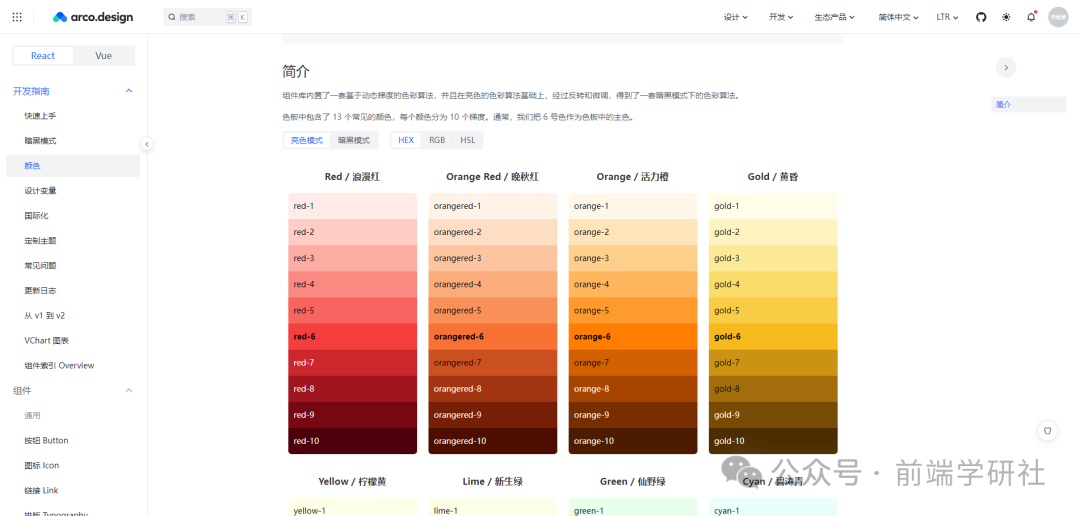The image size is (1080, 516).
Task: Copy the red-1 swatch
Action: click(353, 206)
